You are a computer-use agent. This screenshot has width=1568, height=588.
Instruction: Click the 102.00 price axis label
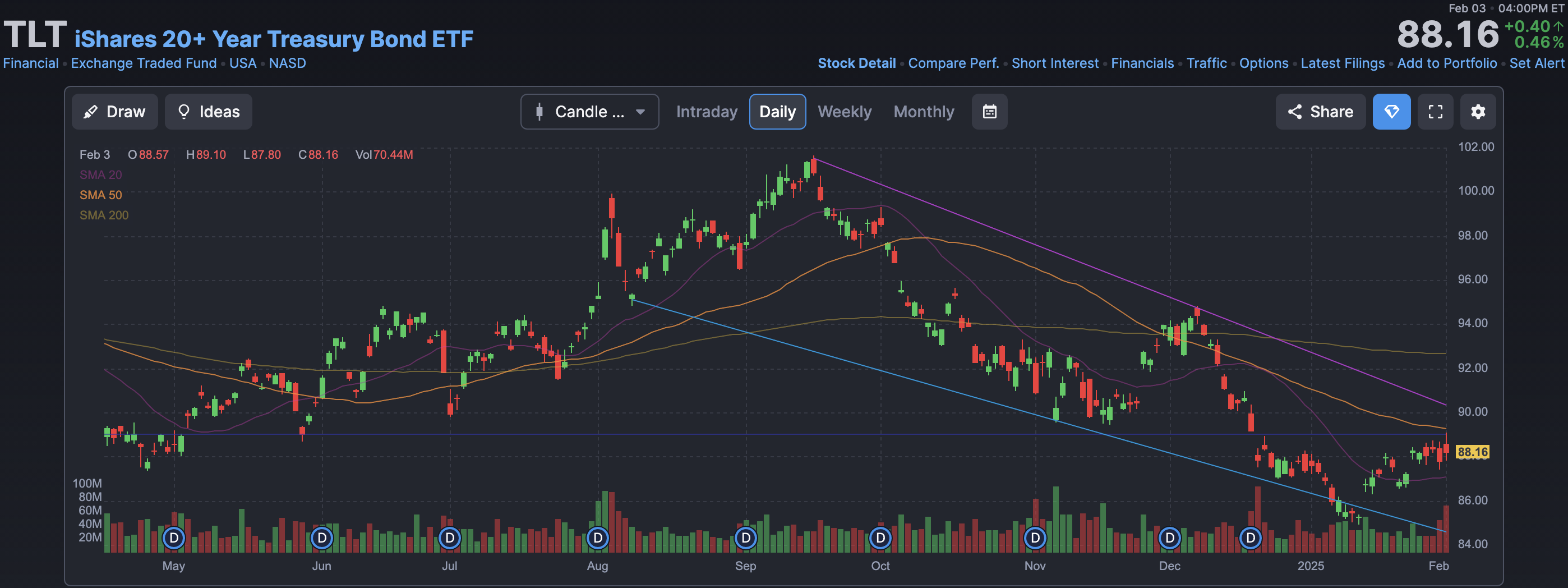(x=1475, y=146)
